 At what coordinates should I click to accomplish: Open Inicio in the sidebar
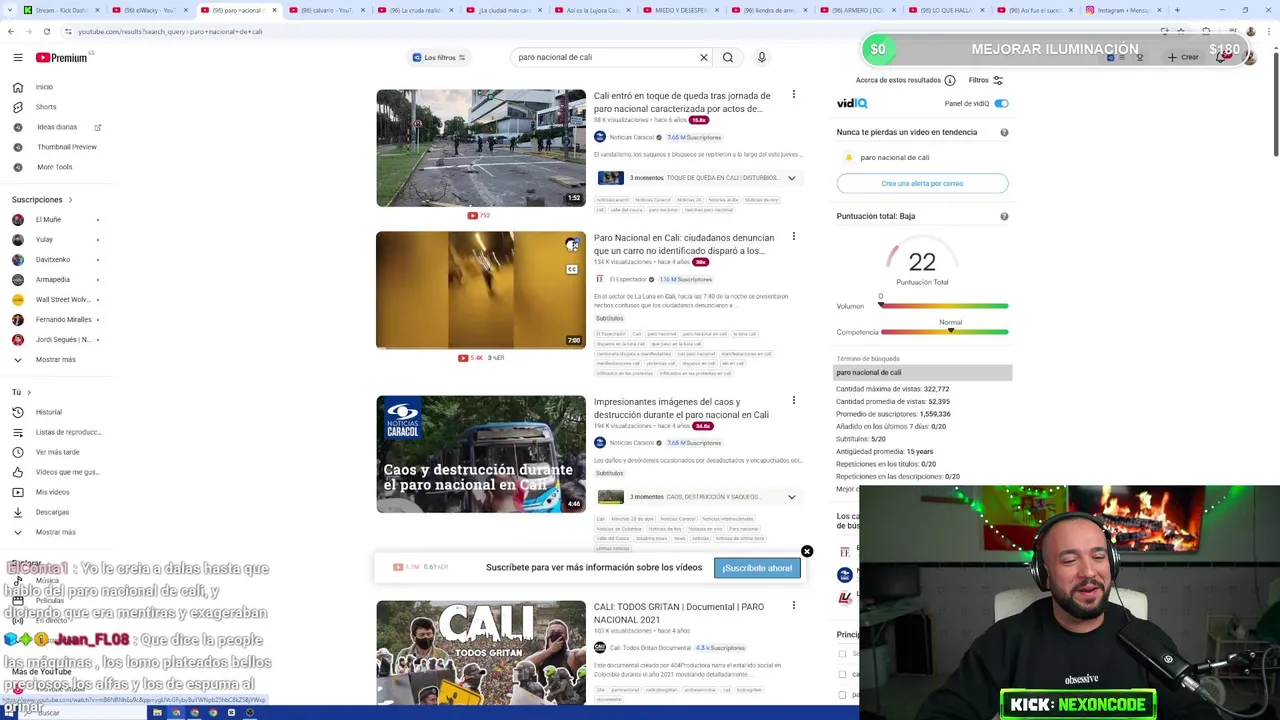44,87
